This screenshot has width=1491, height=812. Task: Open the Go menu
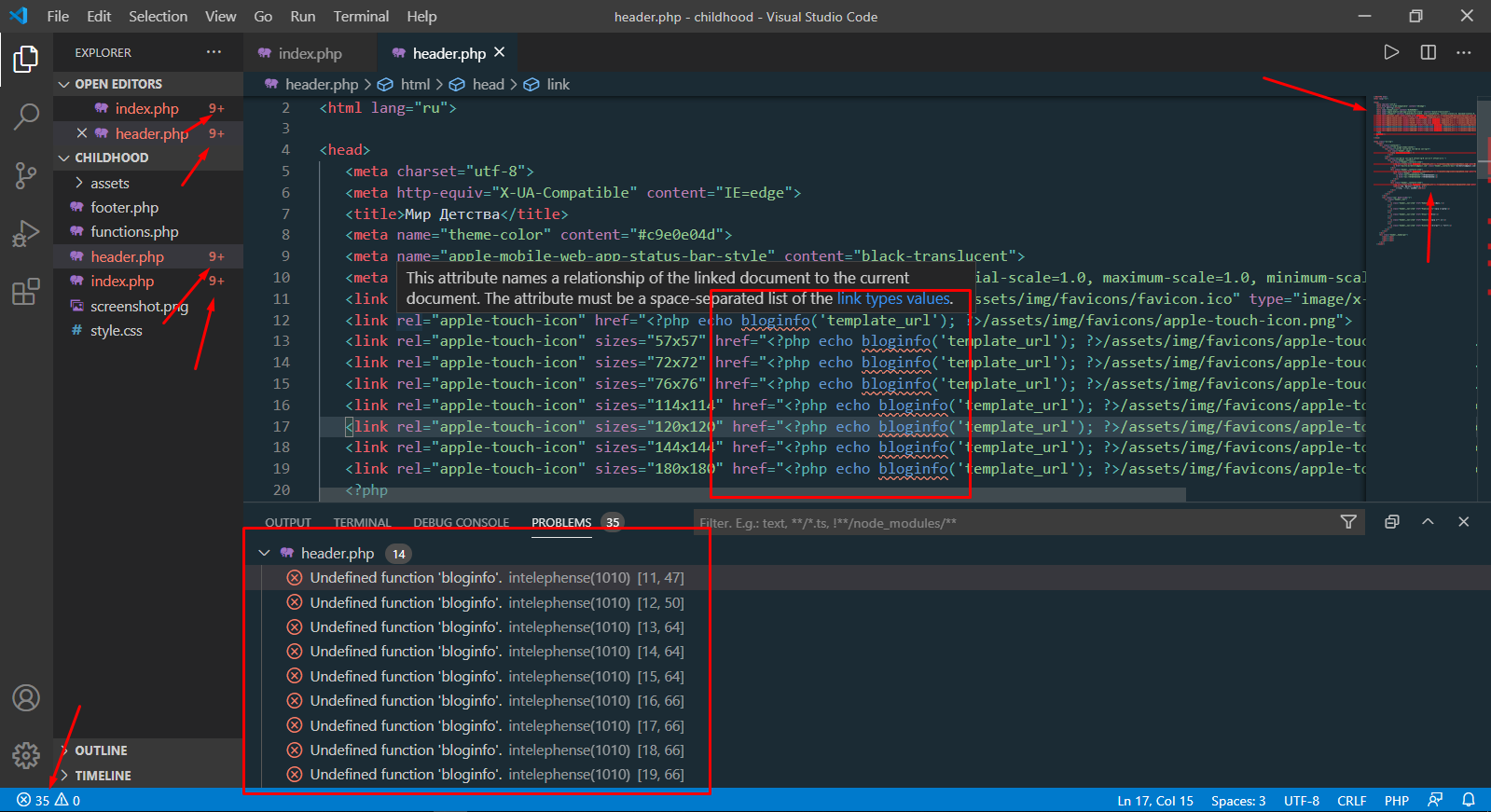[263, 16]
